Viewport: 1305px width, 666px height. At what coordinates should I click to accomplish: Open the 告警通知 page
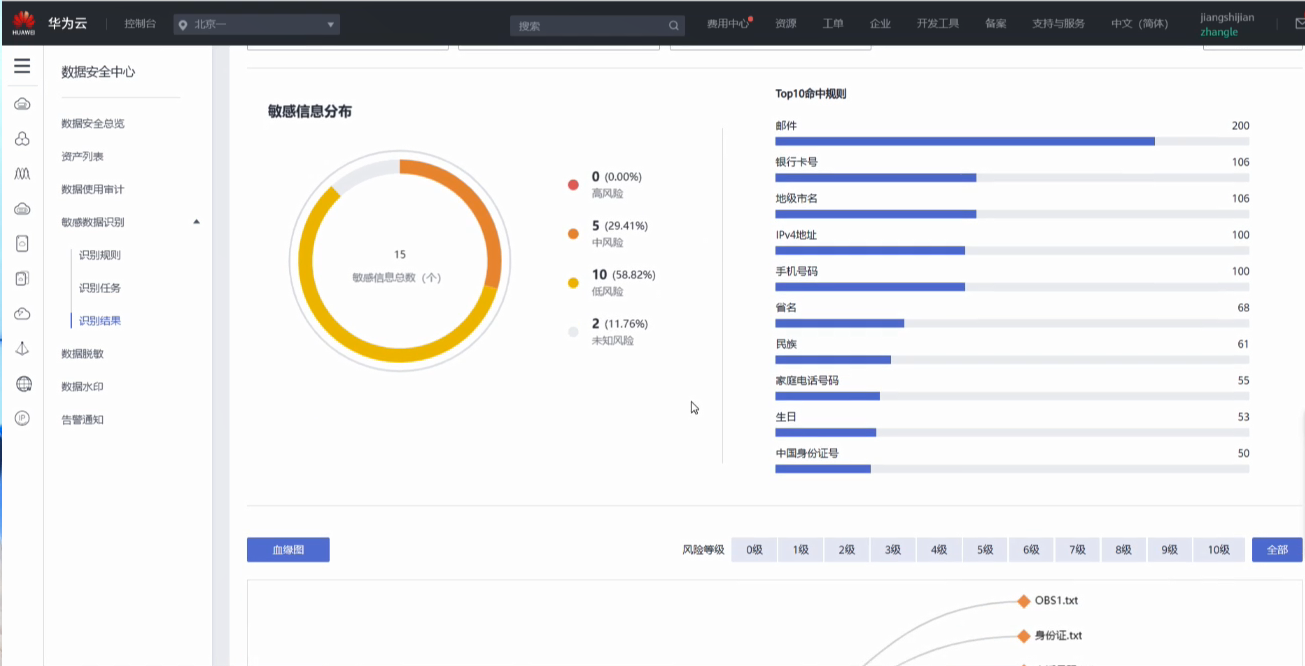coord(82,420)
